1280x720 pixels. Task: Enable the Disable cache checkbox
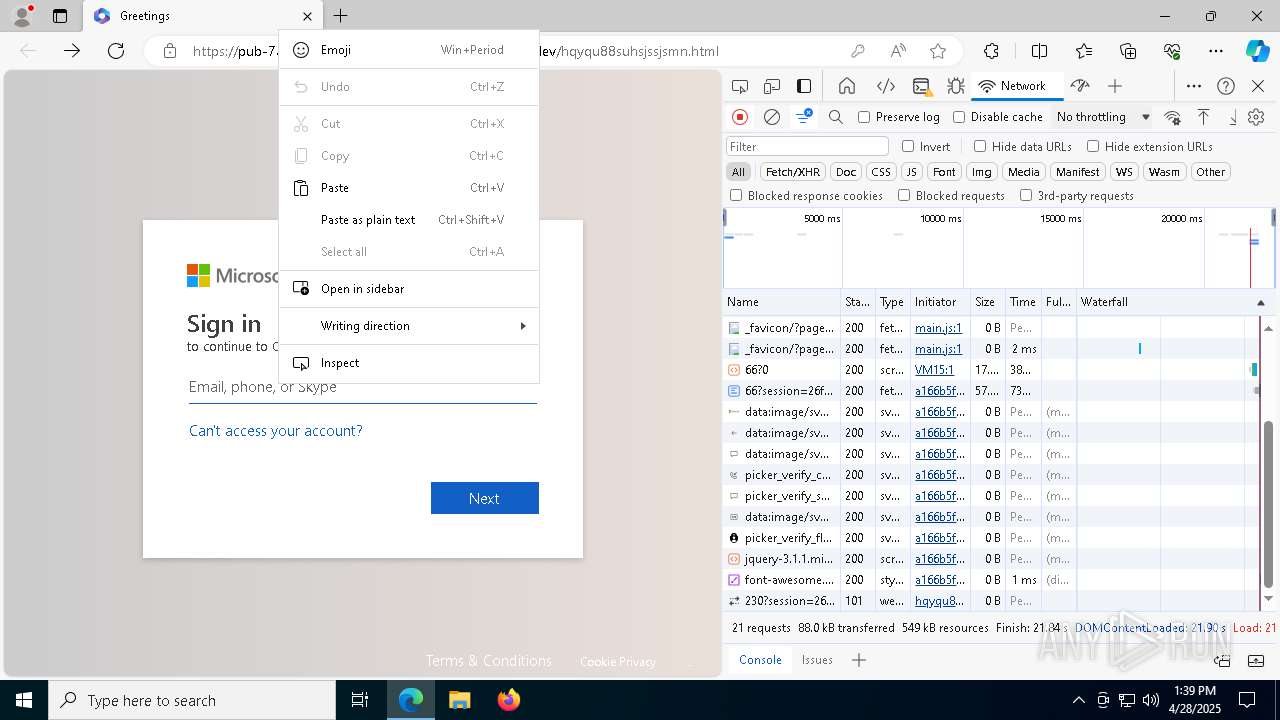point(959,117)
